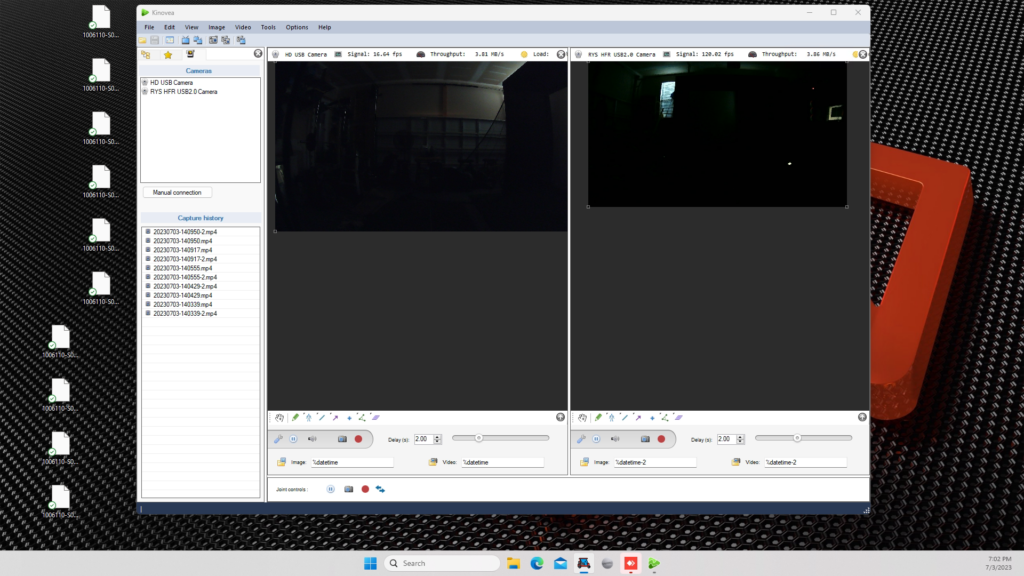The height and width of the screenshot is (576, 1024).
Task: Pause the HD USB Camera stream
Action: [x=293, y=438]
